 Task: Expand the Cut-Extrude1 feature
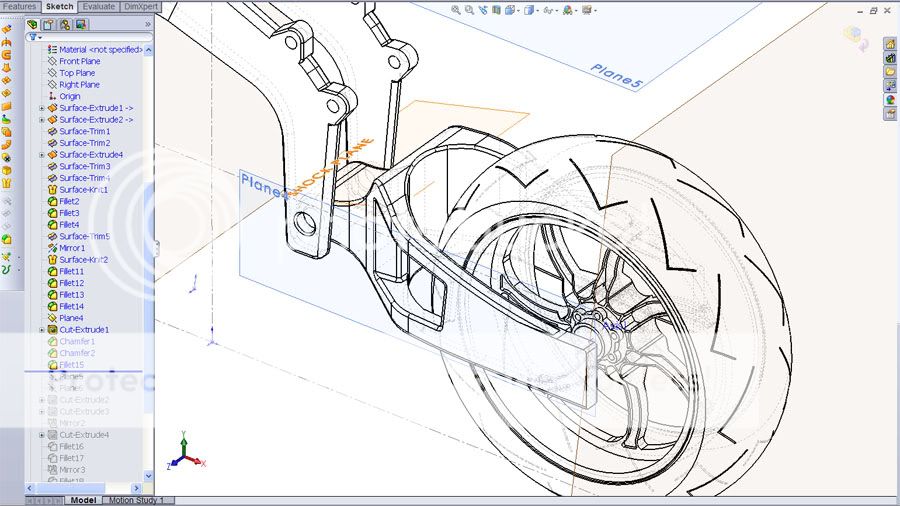[x=41, y=330]
